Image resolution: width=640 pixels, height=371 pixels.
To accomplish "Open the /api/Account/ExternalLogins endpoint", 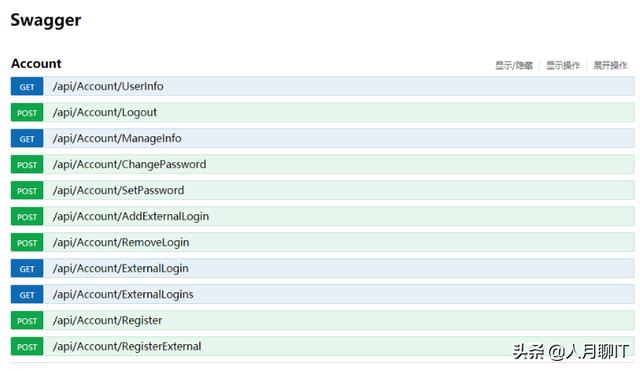I will 123,295.
